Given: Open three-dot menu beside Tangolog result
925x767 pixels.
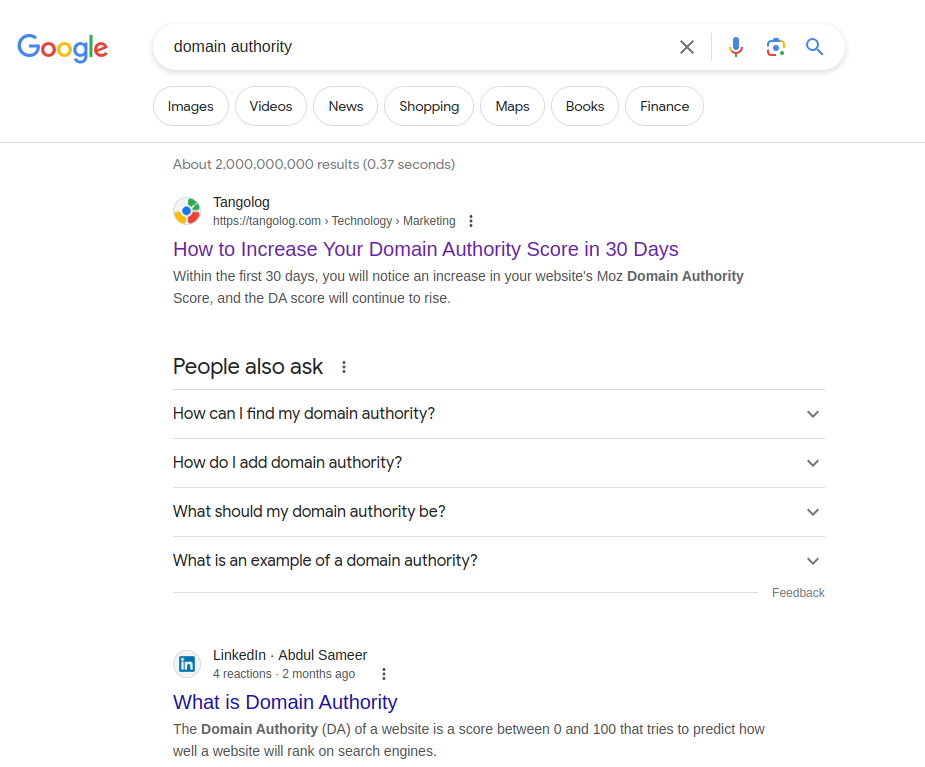Looking at the screenshot, I should pyautogui.click(x=471, y=221).
